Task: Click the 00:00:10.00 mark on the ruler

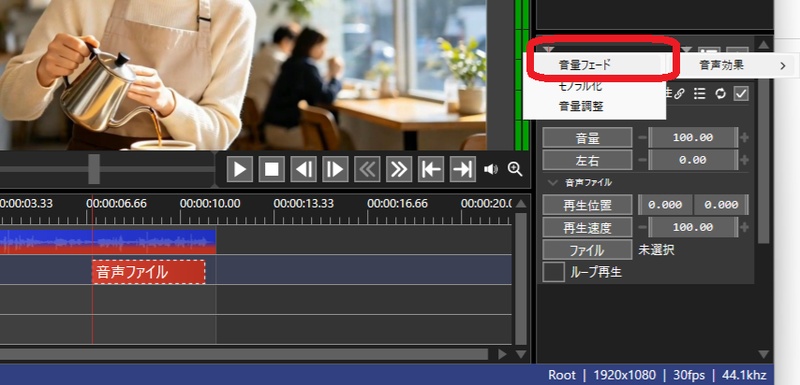Action: coord(210,203)
